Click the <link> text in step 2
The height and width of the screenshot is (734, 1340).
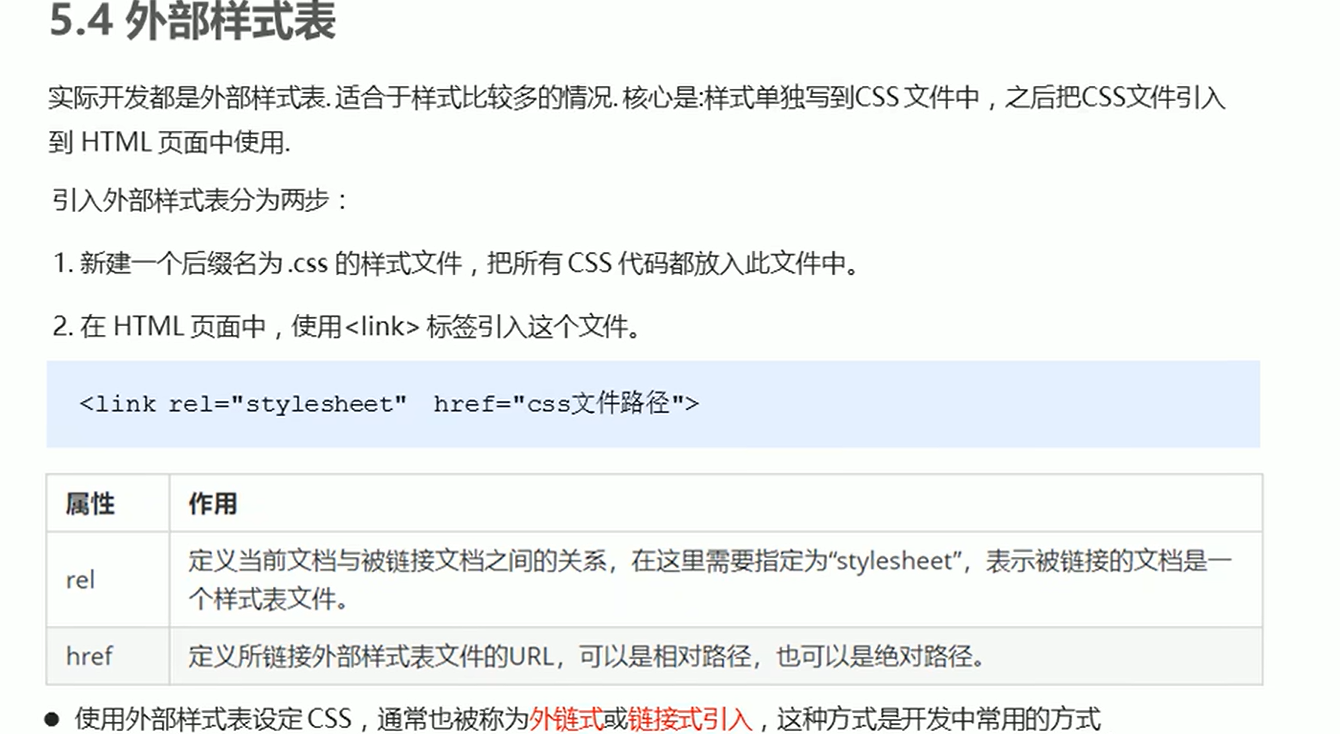pos(382,327)
